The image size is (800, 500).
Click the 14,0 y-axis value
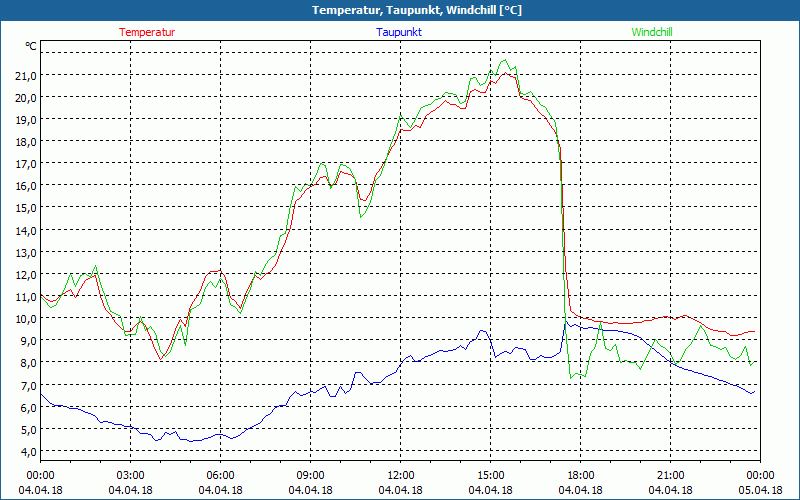(x=27, y=230)
